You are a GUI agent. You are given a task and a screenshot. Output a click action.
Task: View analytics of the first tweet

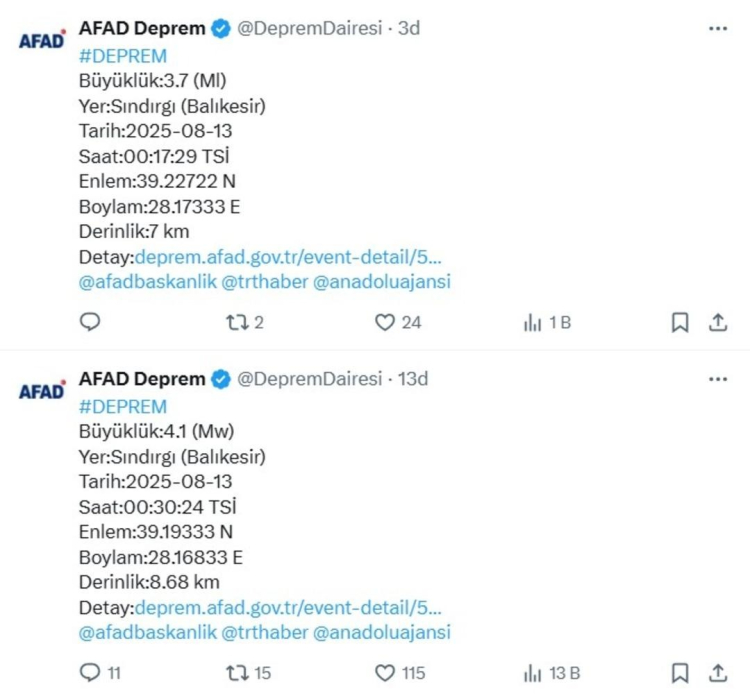tap(533, 322)
